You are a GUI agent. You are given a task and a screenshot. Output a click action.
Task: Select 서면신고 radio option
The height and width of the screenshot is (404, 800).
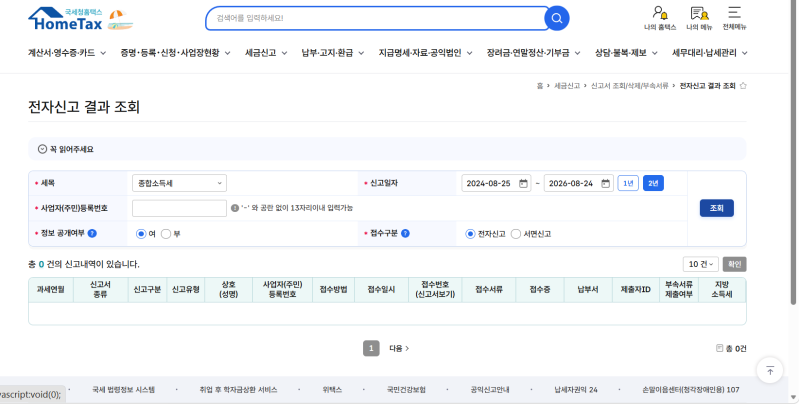tap(516, 234)
